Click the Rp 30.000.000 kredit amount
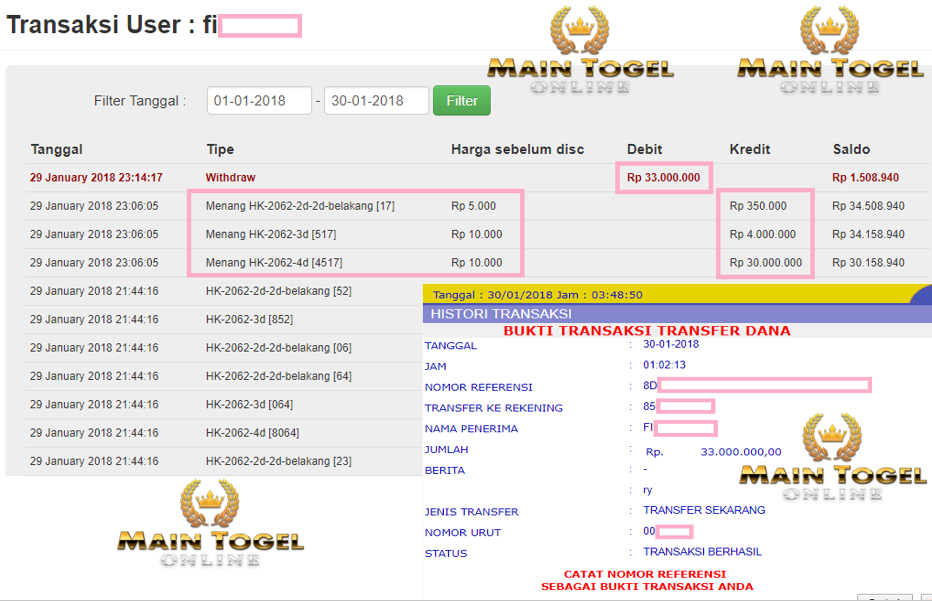932x601 pixels. click(x=765, y=263)
